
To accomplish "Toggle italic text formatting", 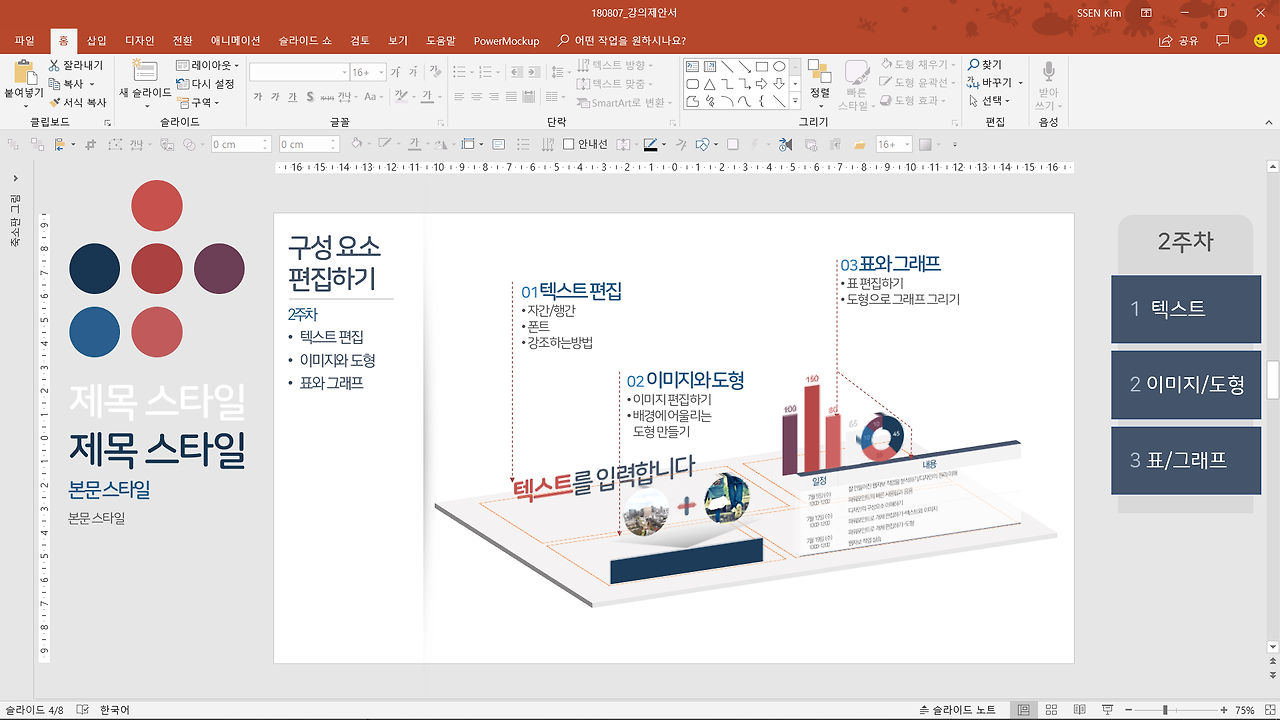I will tap(275, 97).
